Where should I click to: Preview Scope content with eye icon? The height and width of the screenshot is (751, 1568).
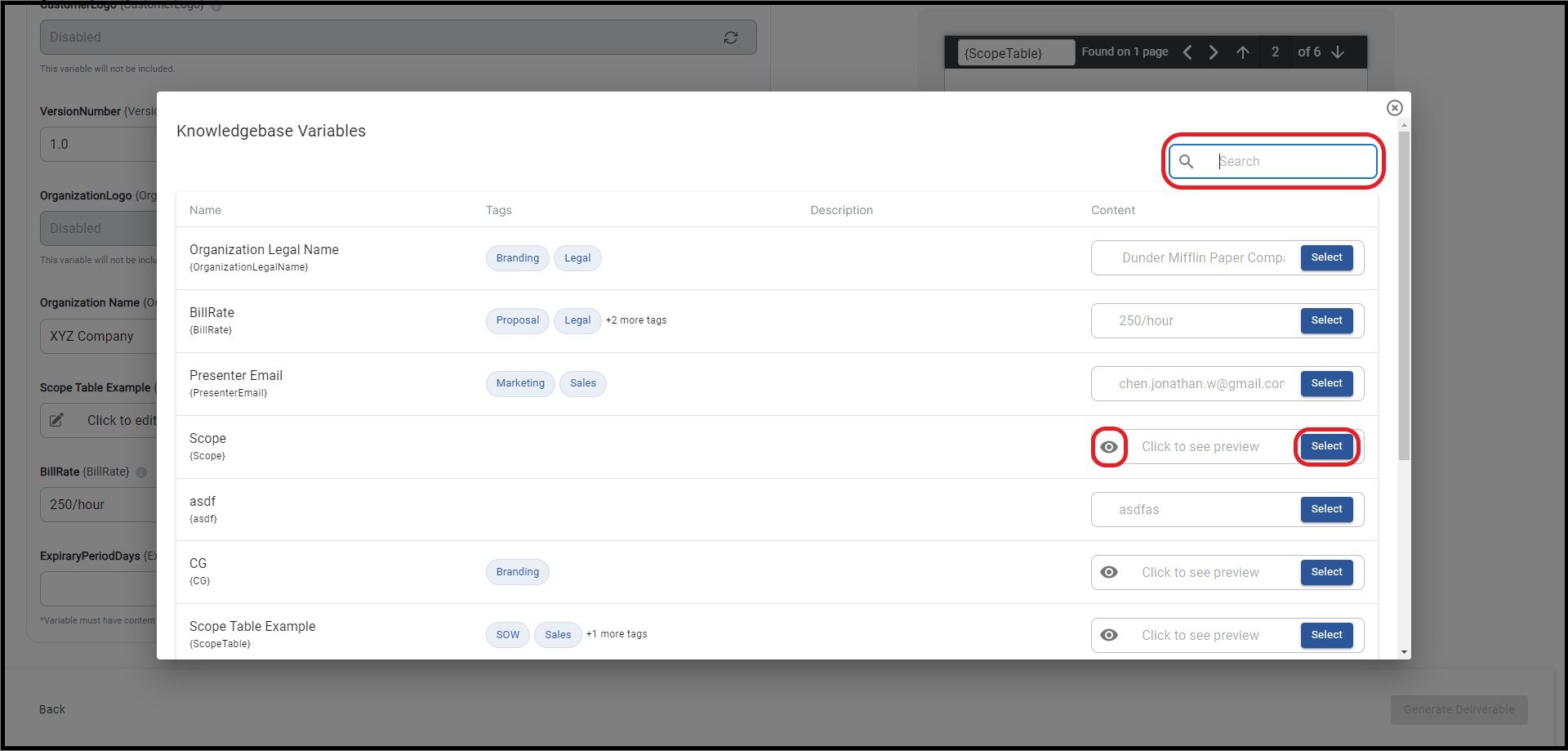(1109, 447)
